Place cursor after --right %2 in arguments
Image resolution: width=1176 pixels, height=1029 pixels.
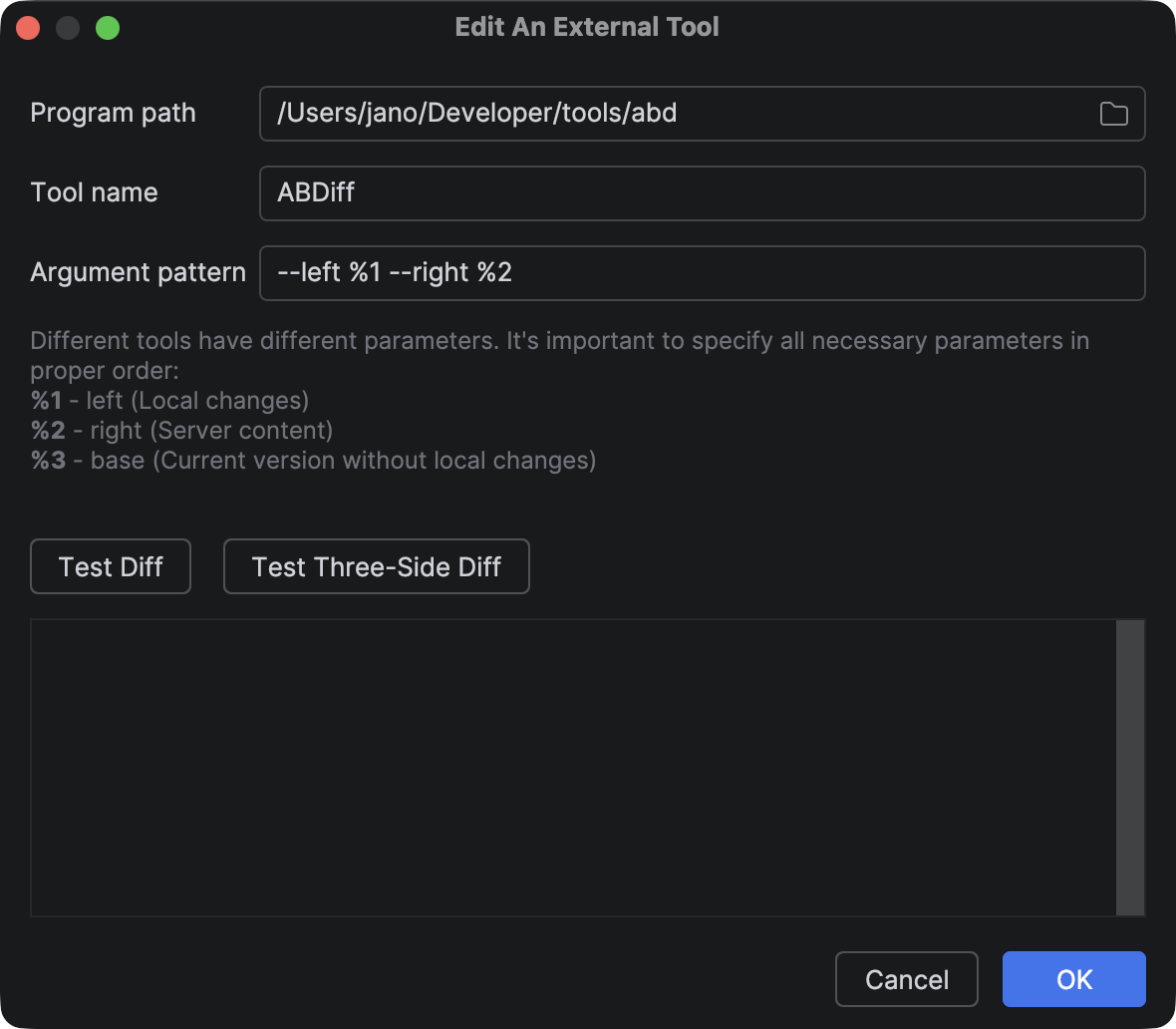coord(518,272)
